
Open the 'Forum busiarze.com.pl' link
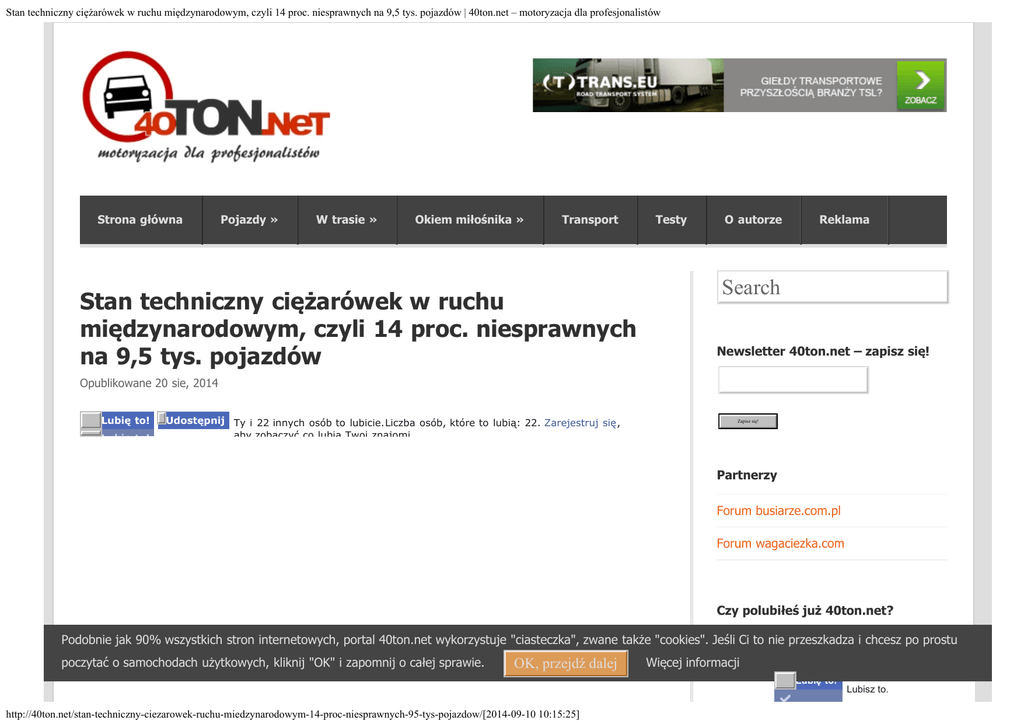coord(778,511)
